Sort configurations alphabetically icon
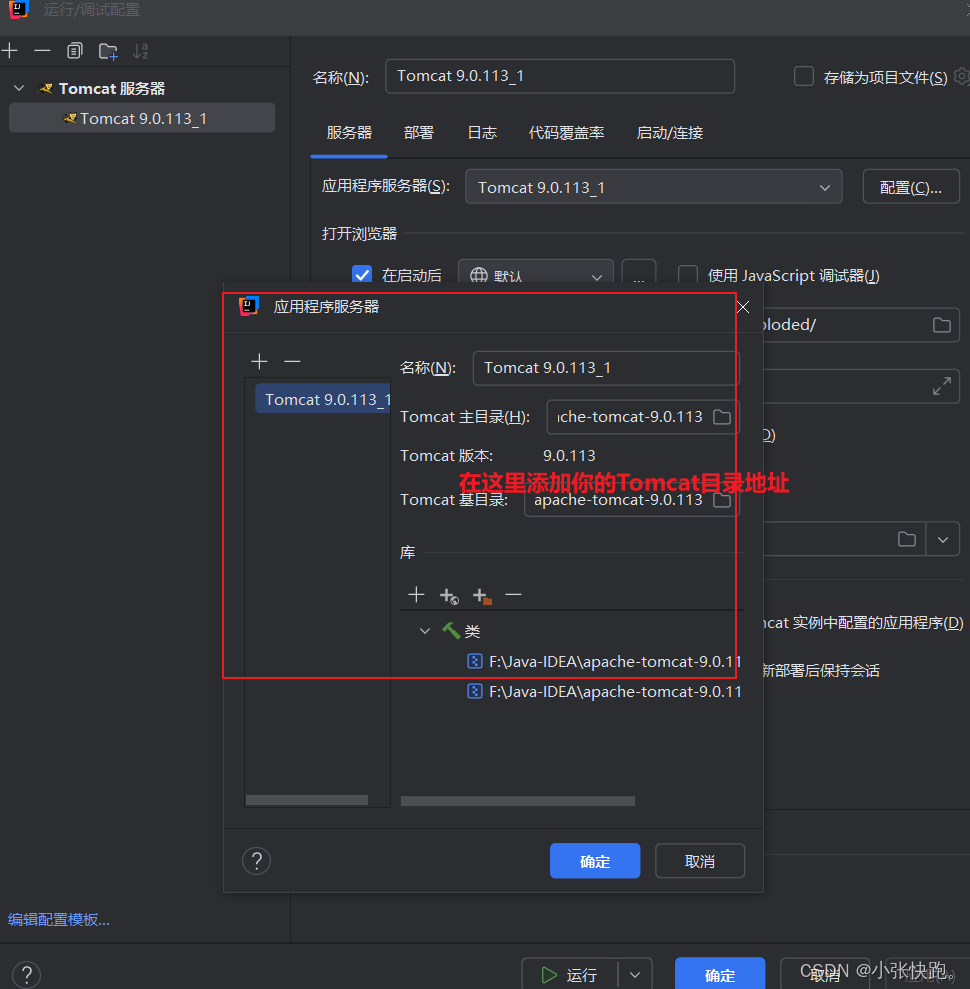 point(141,50)
